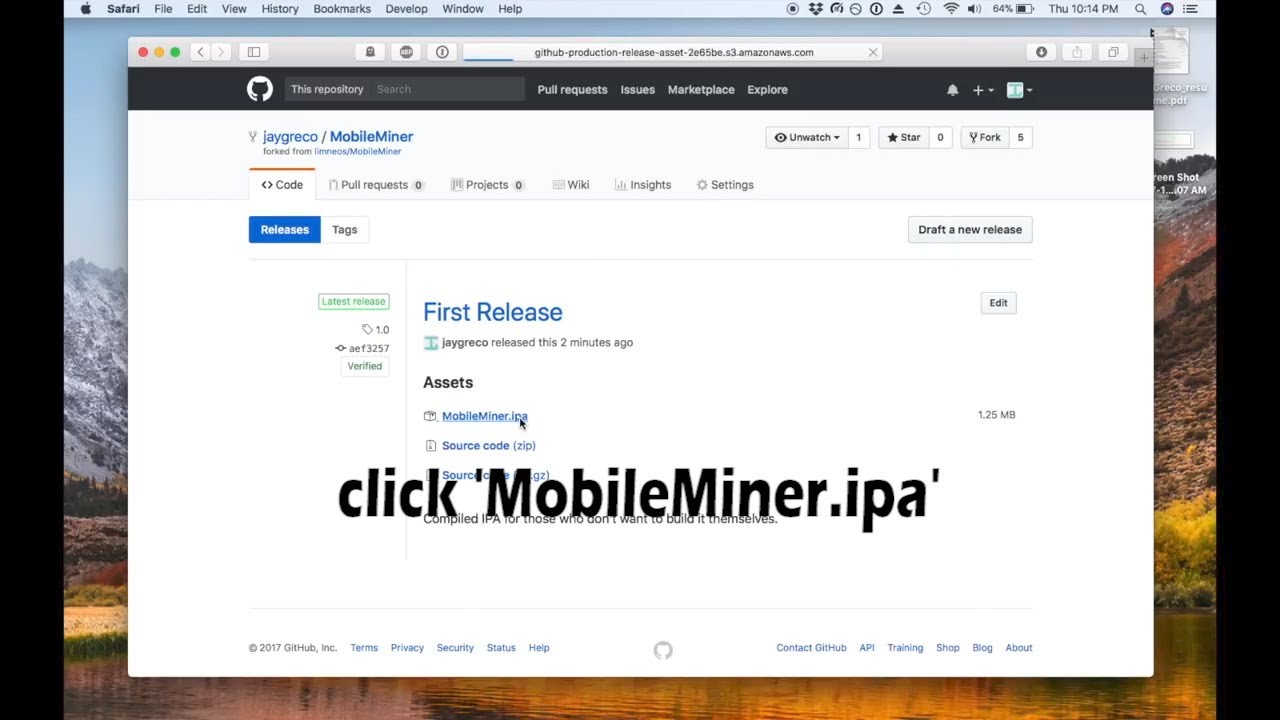Star the repository
Viewport: 1280px width, 720px height.
pyautogui.click(x=904, y=138)
